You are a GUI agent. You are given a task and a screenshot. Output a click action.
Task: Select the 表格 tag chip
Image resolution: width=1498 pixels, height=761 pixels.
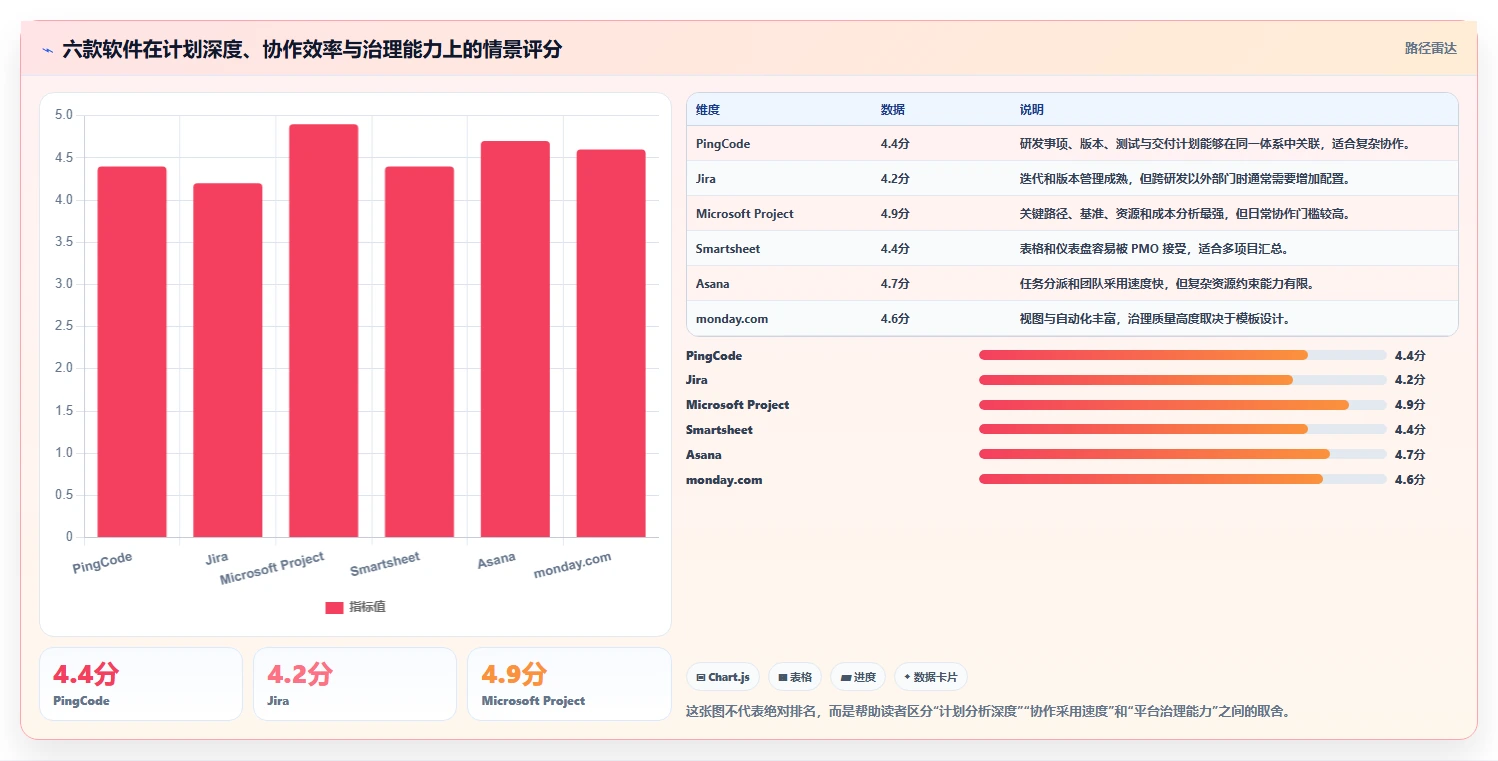[x=795, y=677]
